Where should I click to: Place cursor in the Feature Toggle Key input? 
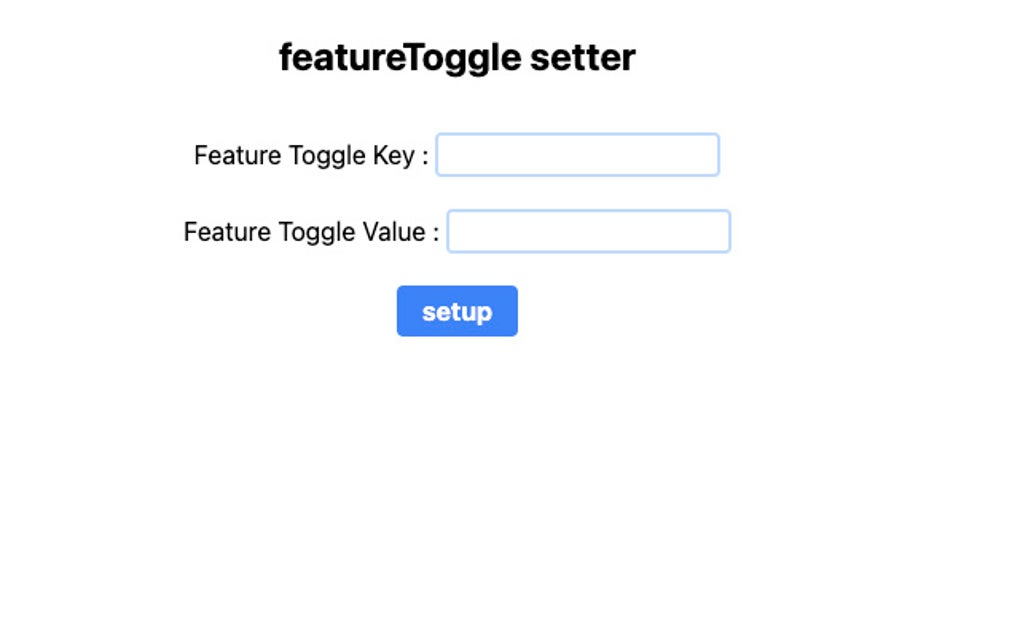(577, 155)
